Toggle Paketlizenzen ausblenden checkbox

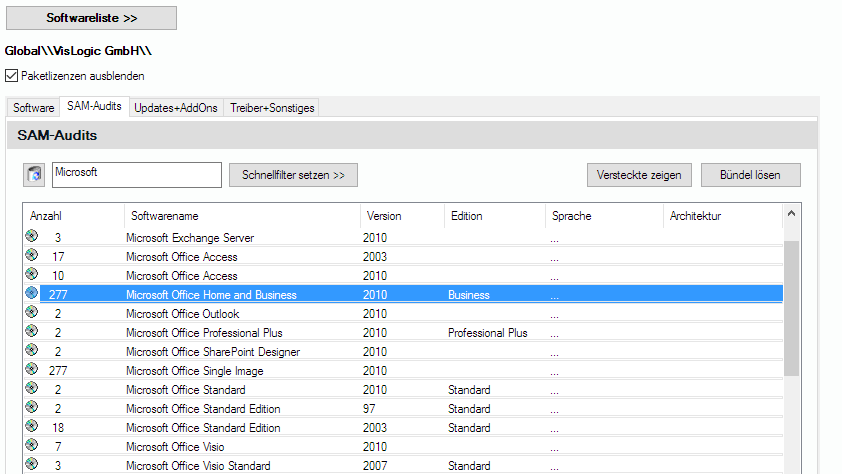coord(11,76)
